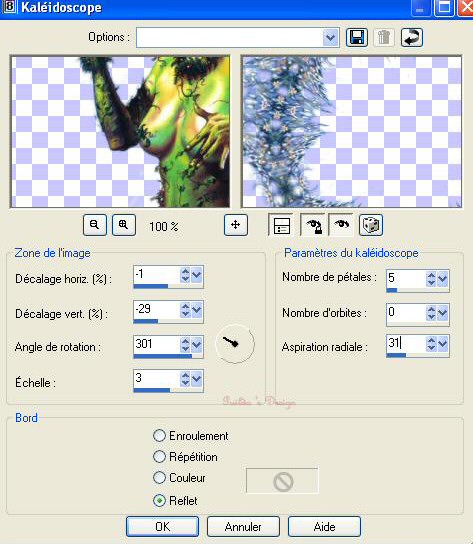Select the Répétition radio button
This screenshot has width=473, height=544.
click(159, 457)
